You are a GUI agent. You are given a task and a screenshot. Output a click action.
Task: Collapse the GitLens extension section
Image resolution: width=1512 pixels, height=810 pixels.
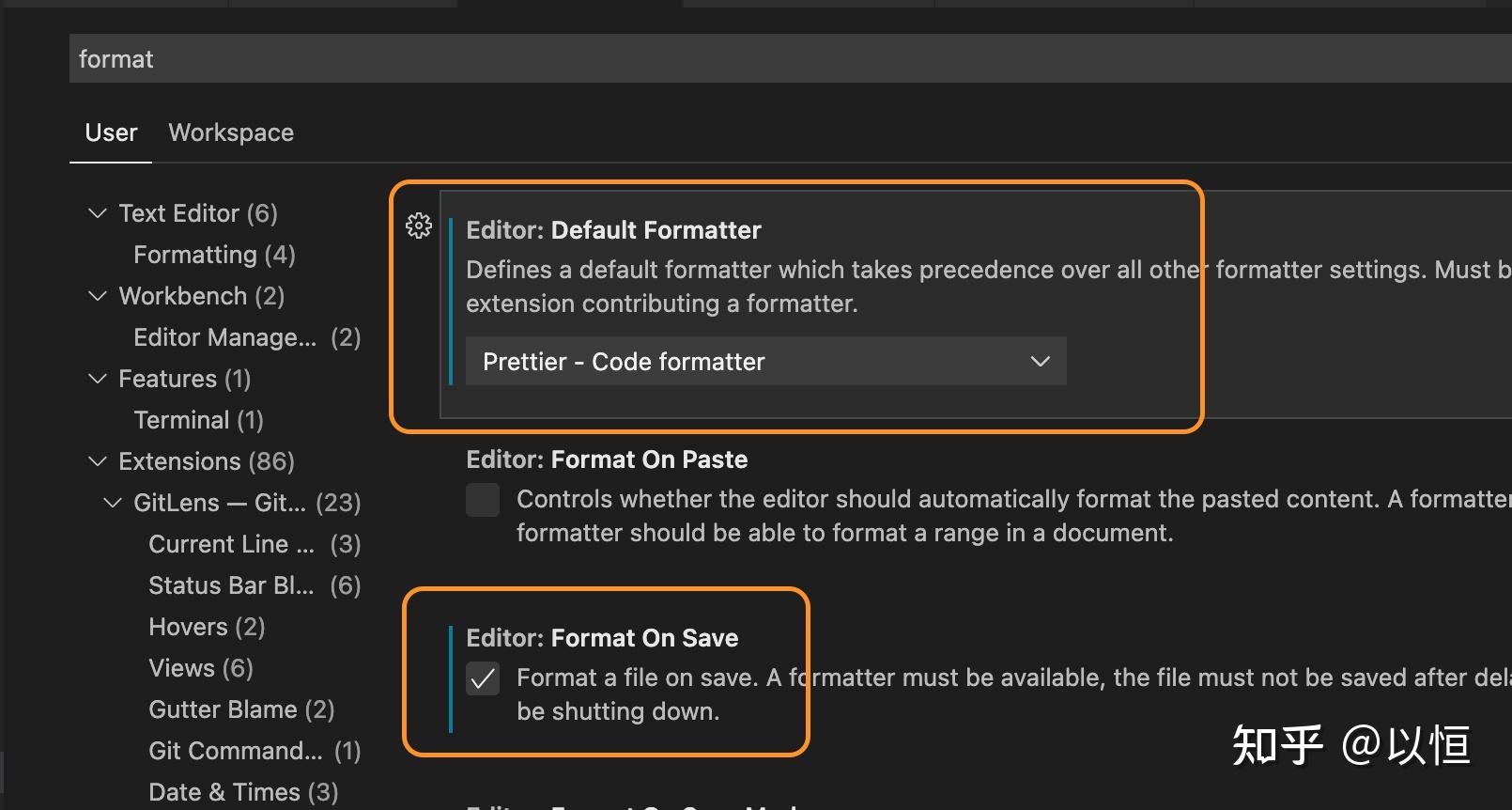[x=112, y=502]
